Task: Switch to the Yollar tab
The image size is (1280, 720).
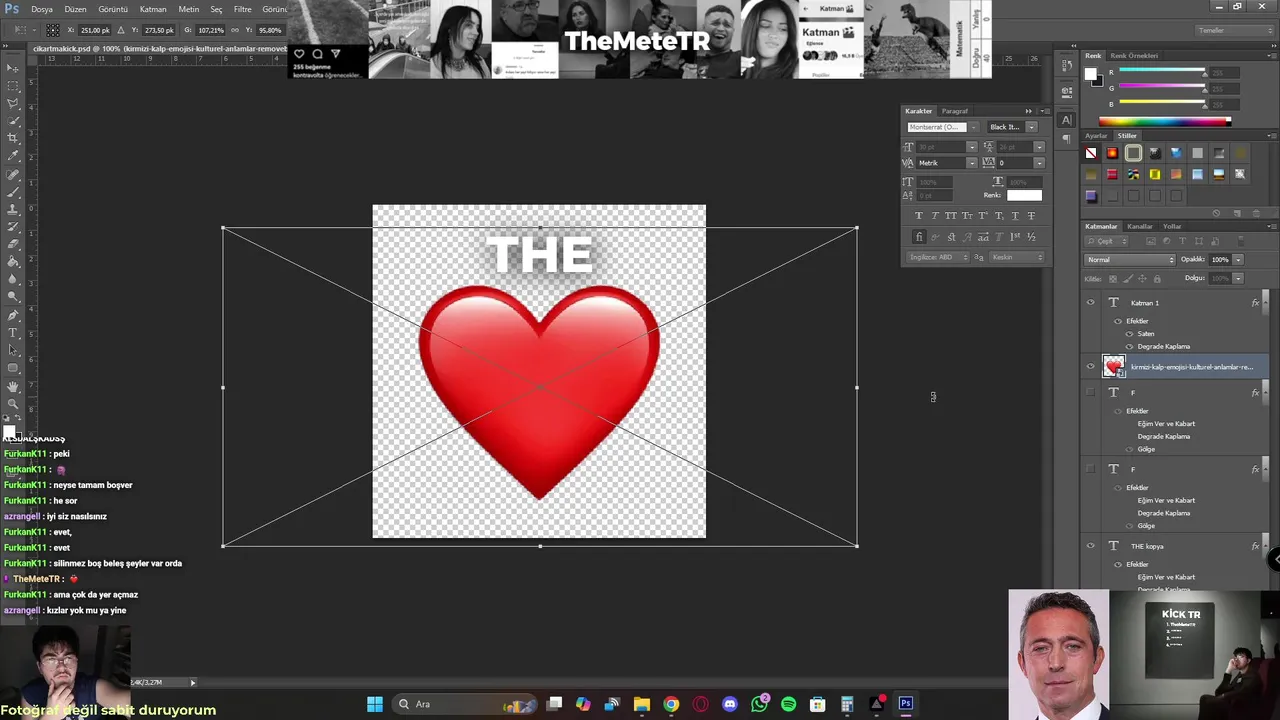Action: [1172, 226]
